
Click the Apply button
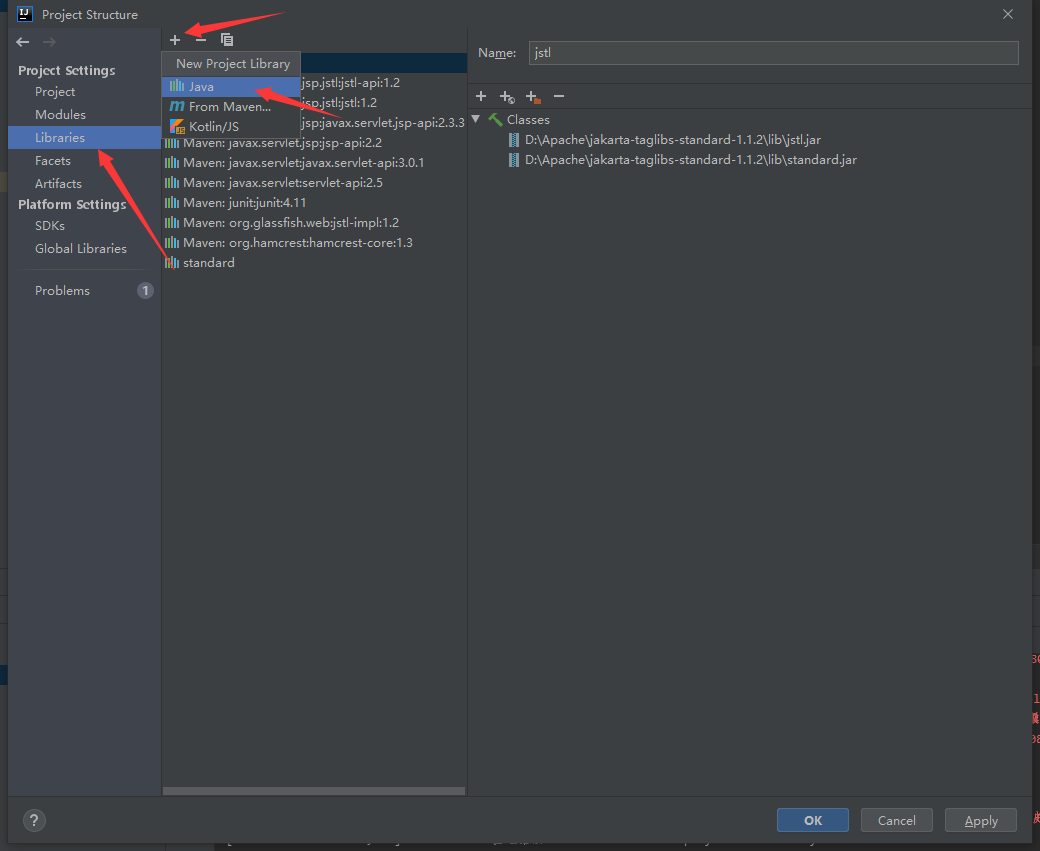(981, 820)
